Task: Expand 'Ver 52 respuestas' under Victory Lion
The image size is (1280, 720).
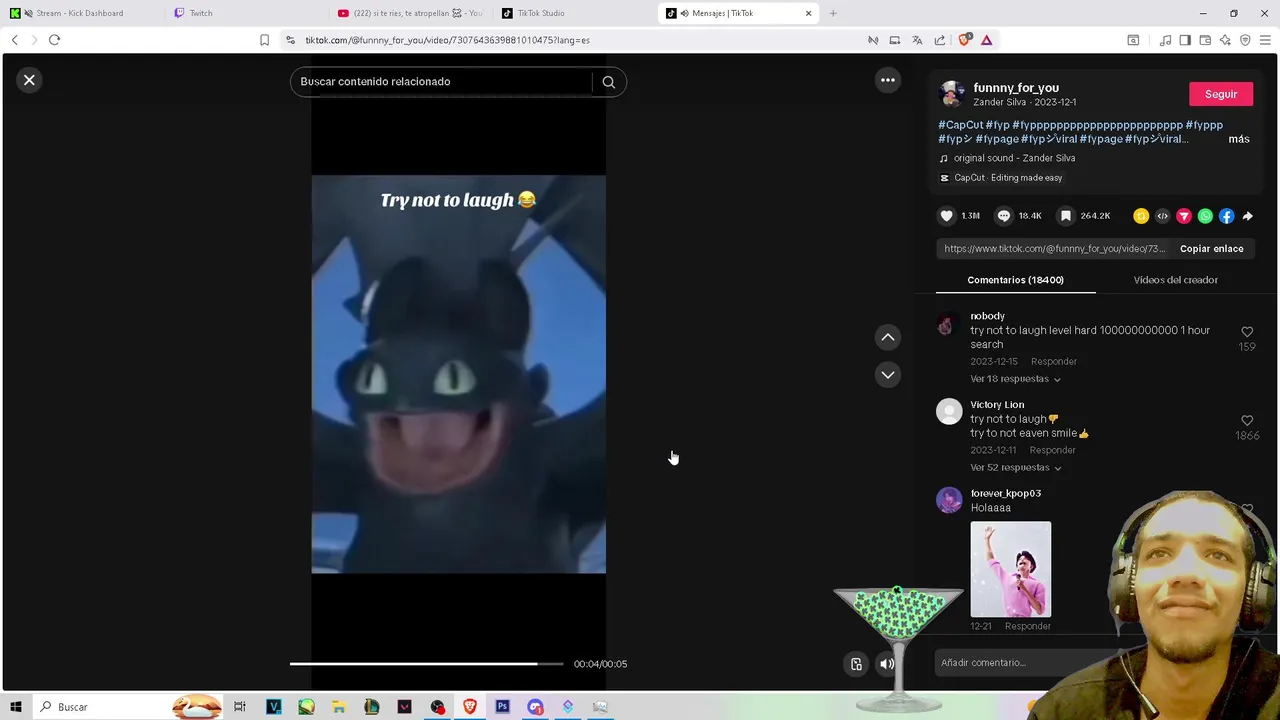Action: (x=1015, y=468)
